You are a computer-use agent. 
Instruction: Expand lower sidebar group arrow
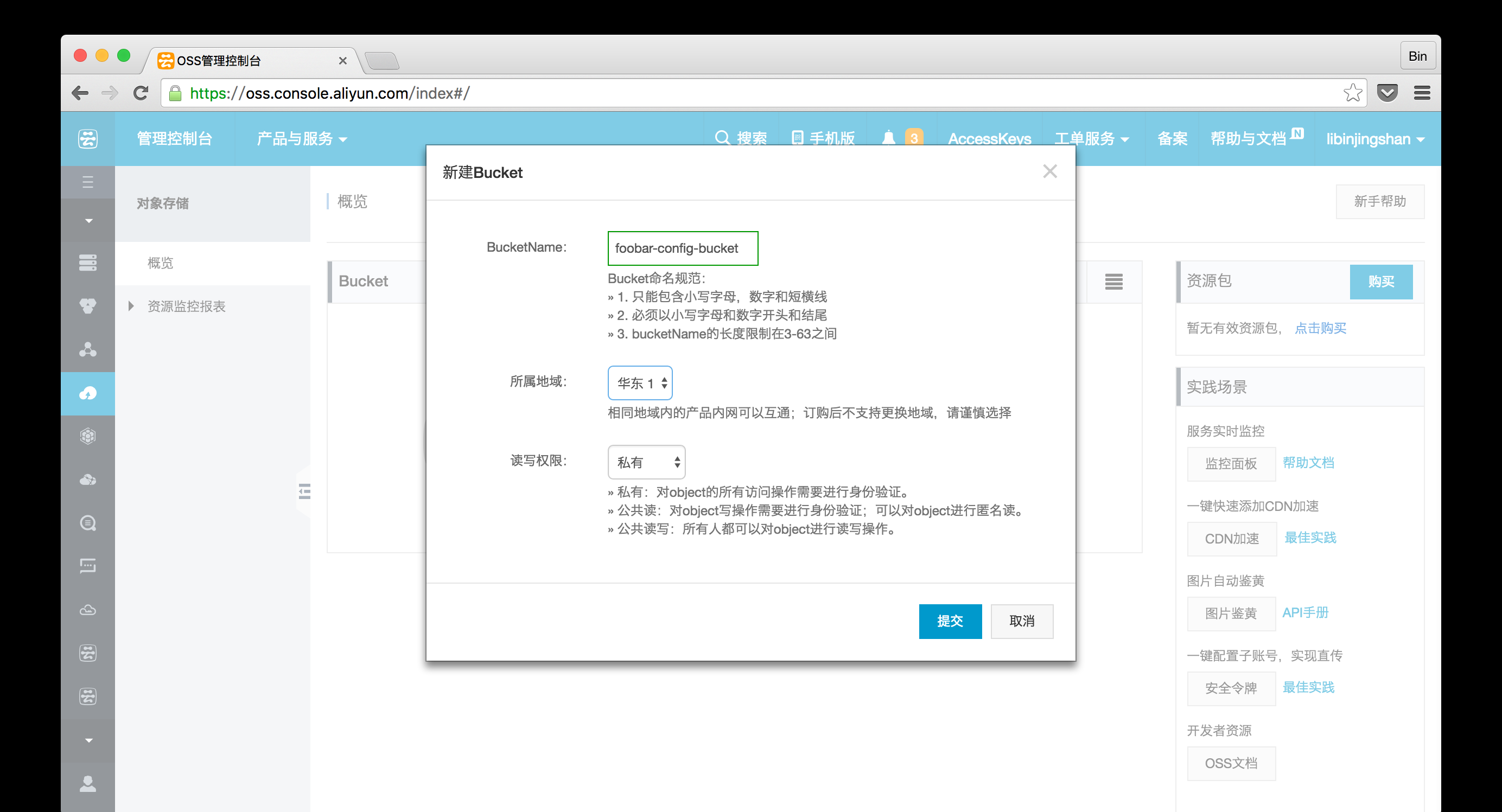88,741
